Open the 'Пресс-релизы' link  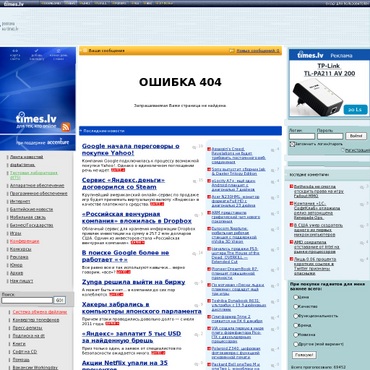pos(27,328)
